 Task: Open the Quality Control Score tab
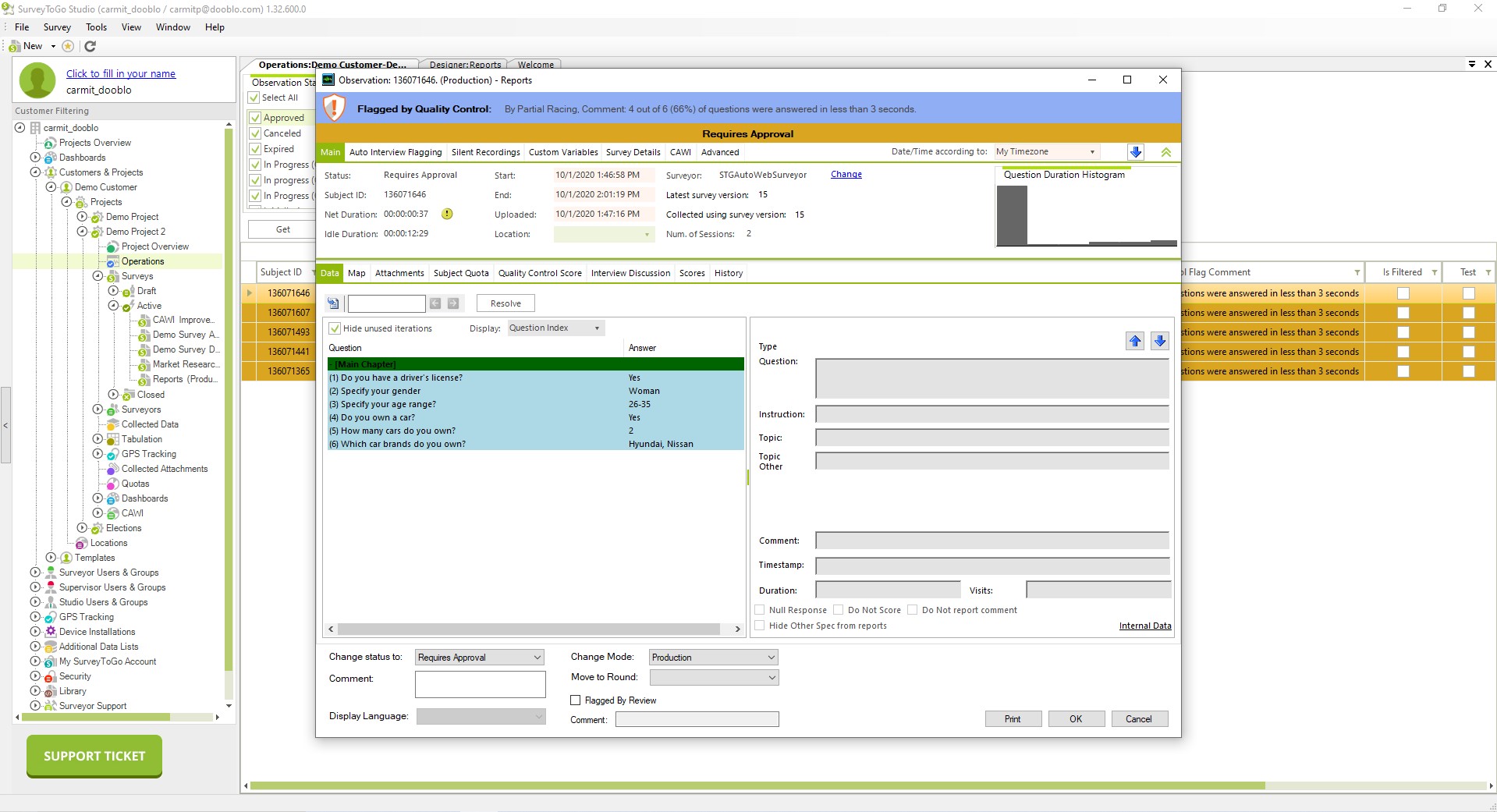(540, 273)
